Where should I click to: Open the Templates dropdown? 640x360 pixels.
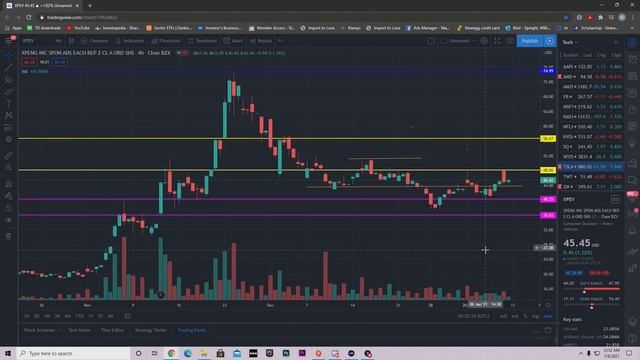coord(202,41)
